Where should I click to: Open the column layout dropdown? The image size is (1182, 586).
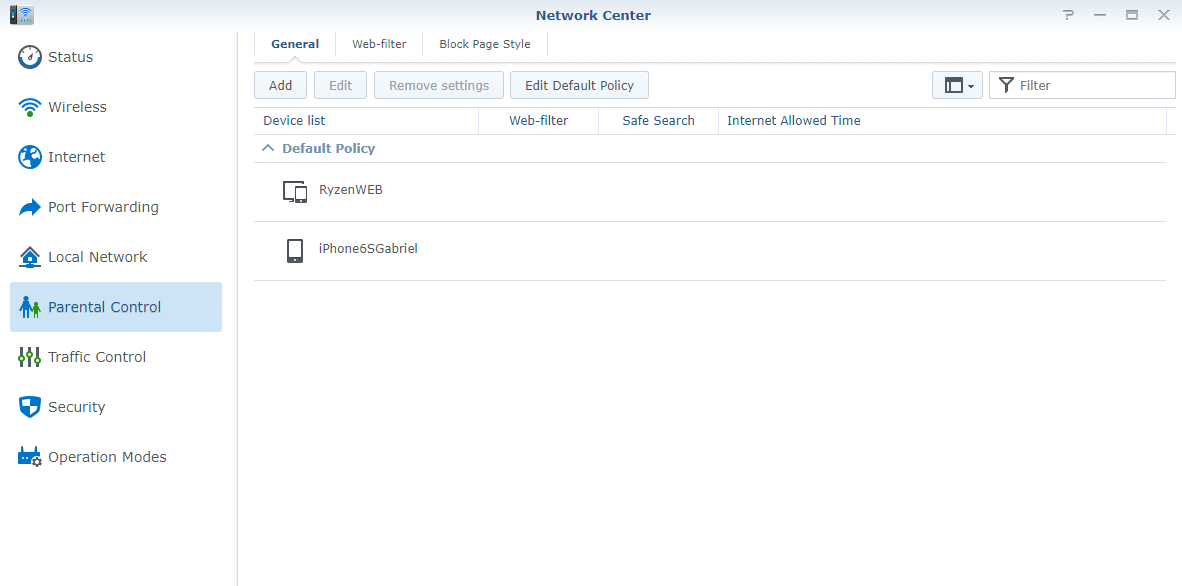click(x=957, y=85)
